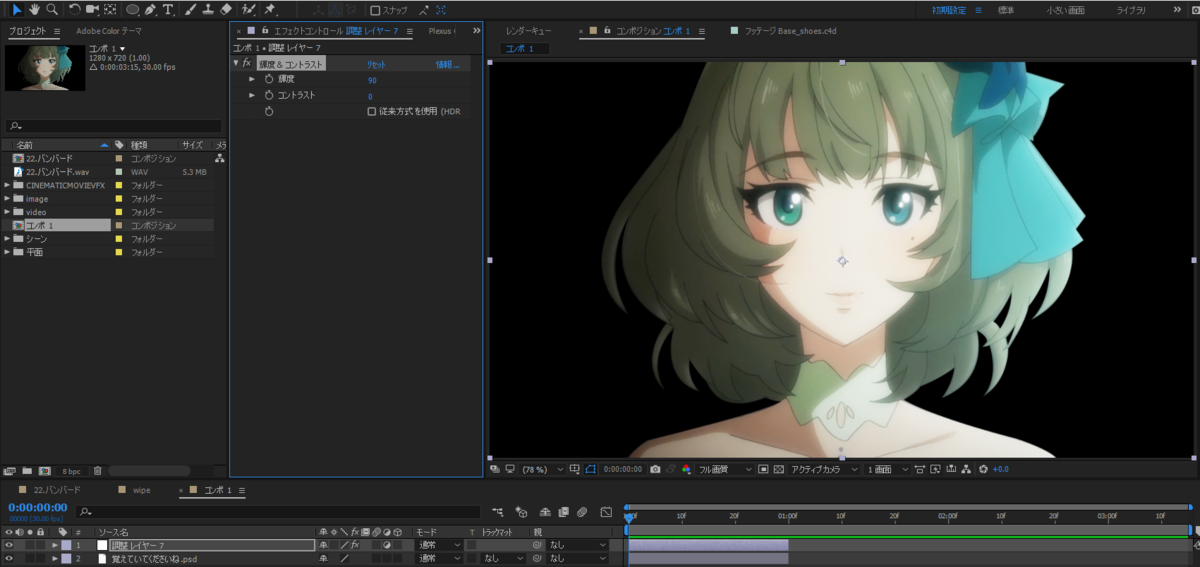
Task: Toggle 従来方式を使用 checkbox
Action: 372,112
